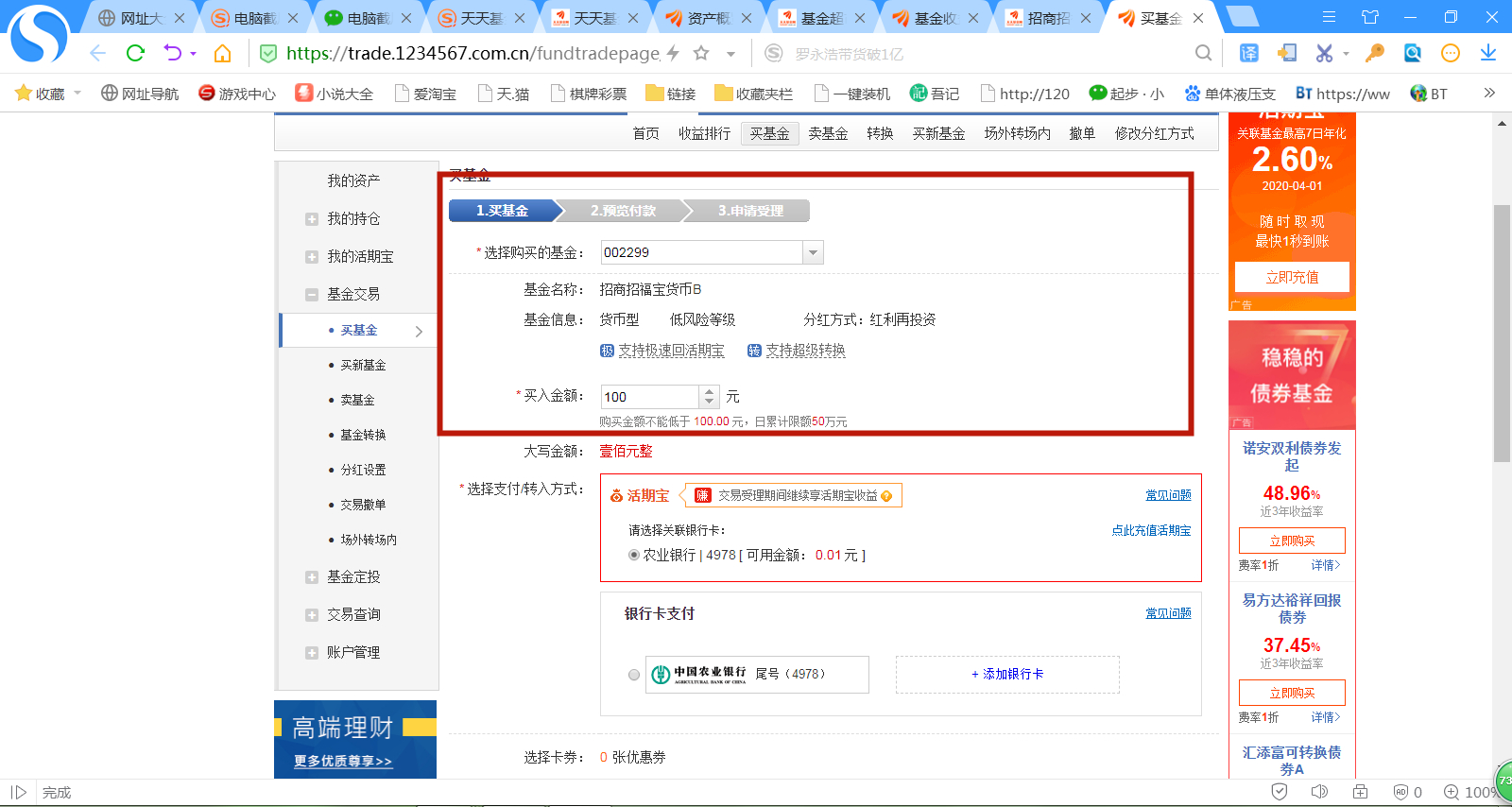Open the 收藏 favorites dropdown arrow
Screen dimensions: 1512x807
(77, 93)
